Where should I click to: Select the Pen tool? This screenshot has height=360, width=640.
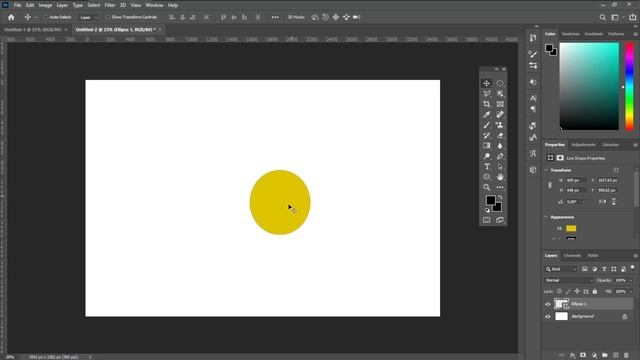click(x=500, y=156)
